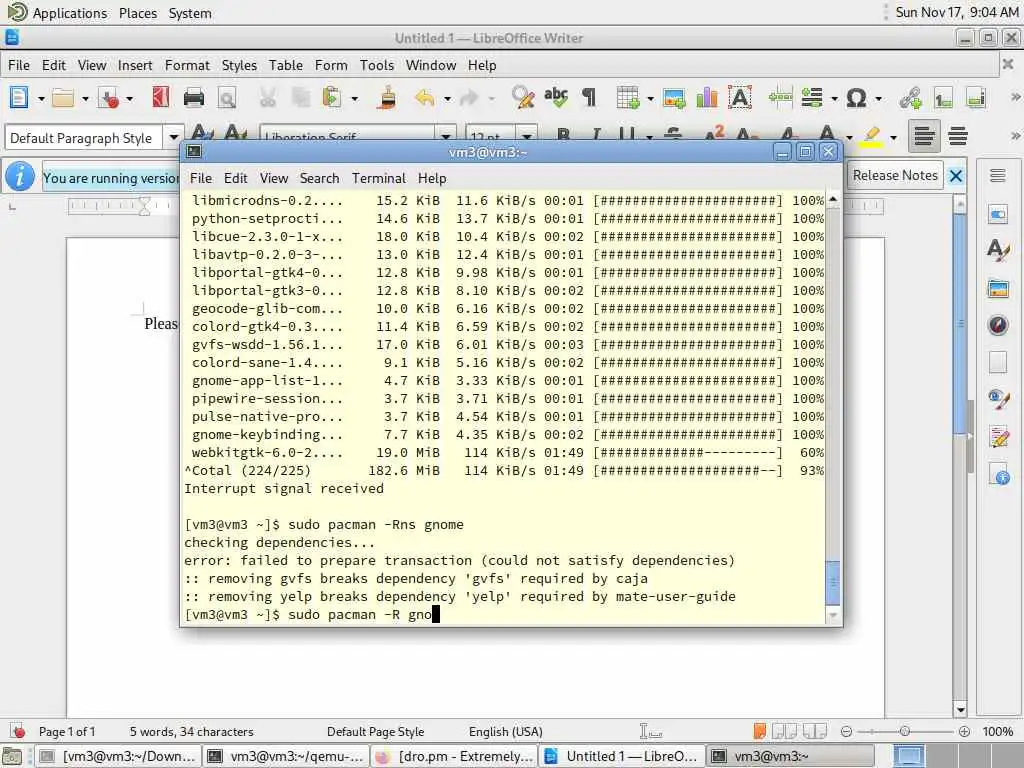1024x768 pixels.
Task: Click the Print icon in Writer toolbar
Action: pyautogui.click(x=194, y=98)
